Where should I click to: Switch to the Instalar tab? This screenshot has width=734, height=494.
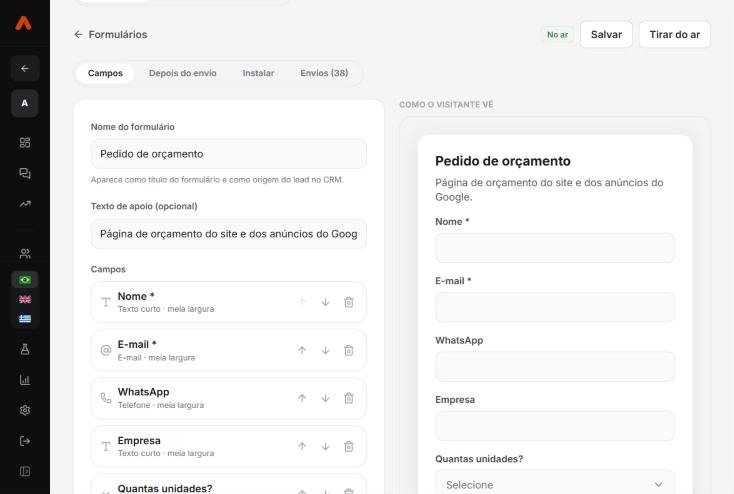[258, 73]
